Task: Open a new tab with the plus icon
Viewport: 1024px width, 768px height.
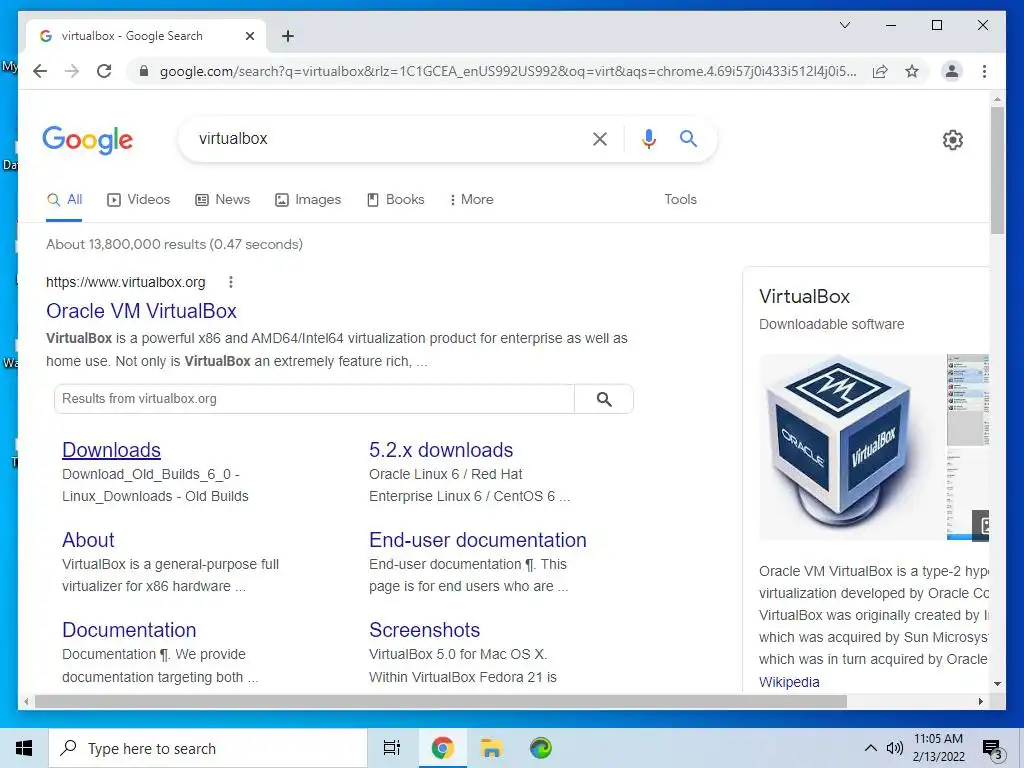Action: [287, 36]
